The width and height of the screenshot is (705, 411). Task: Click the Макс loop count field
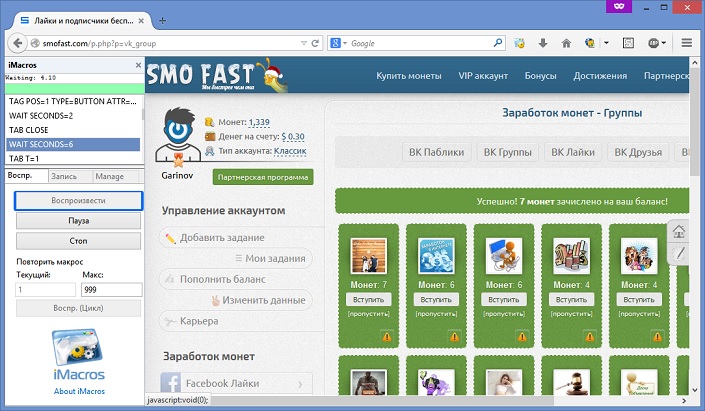point(112,290)
